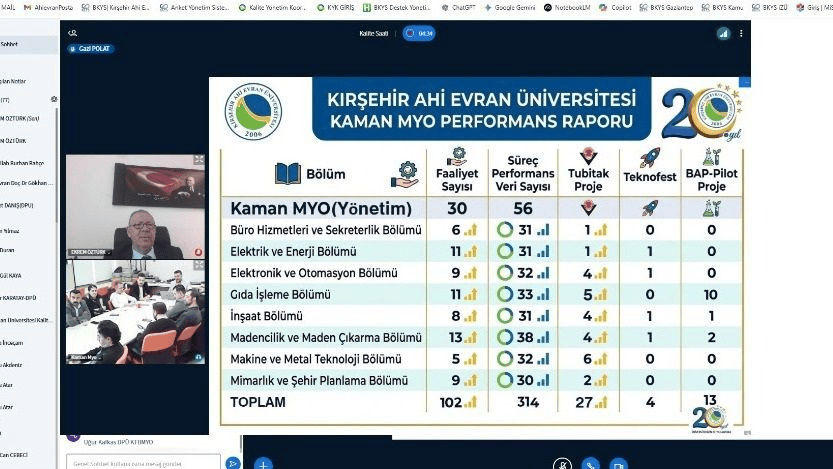Image resolution: width=833 pixels, height=469 pixels.
Task: Open the Copilot bookmark
Action: [615, 7]
